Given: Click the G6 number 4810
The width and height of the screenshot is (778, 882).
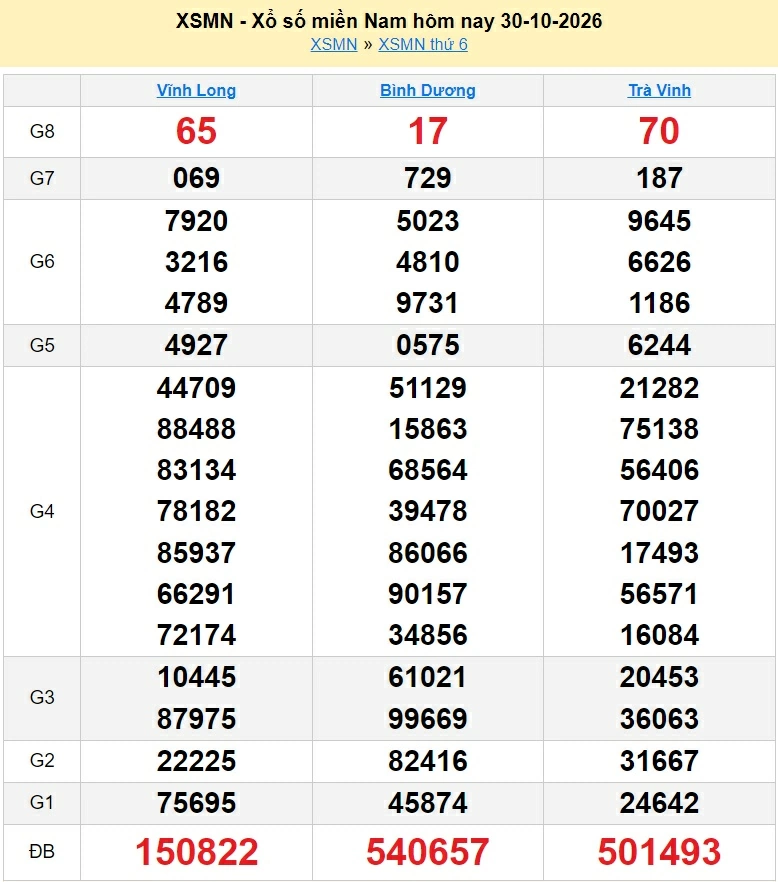Looking at the screenshot, I should click(428, 262).
